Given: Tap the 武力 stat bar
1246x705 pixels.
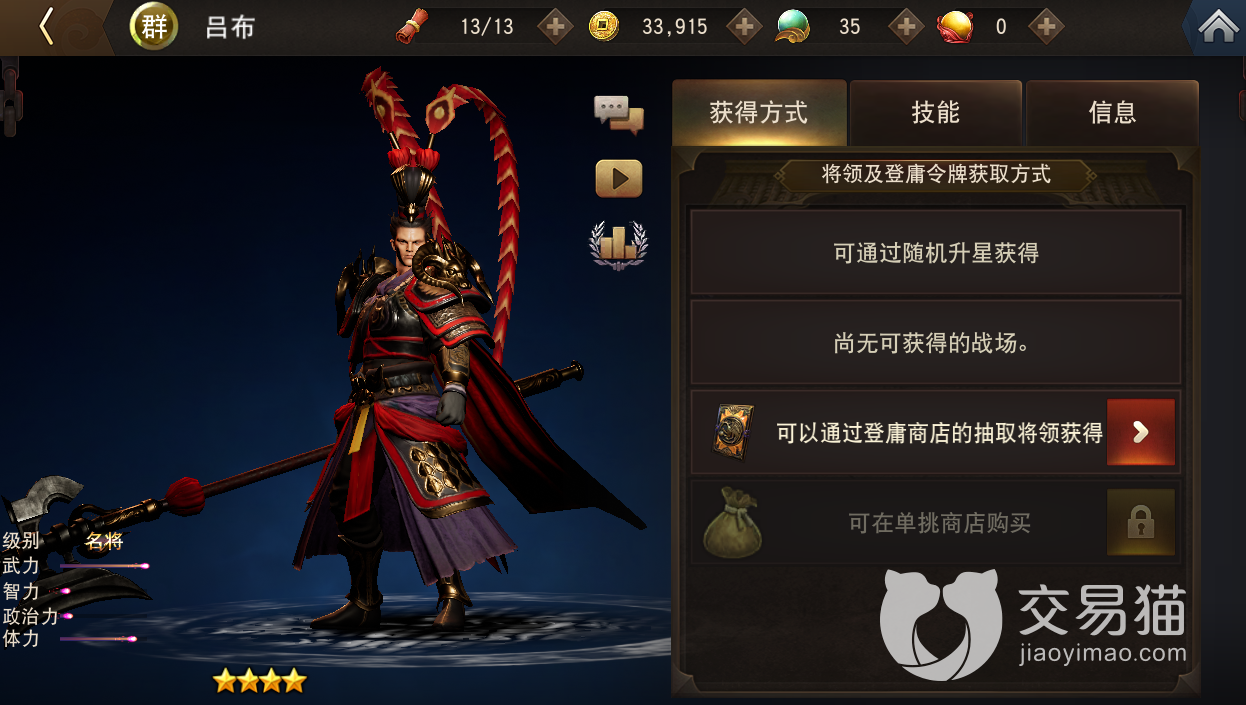Looking at the screenshot, I should 104,566.
